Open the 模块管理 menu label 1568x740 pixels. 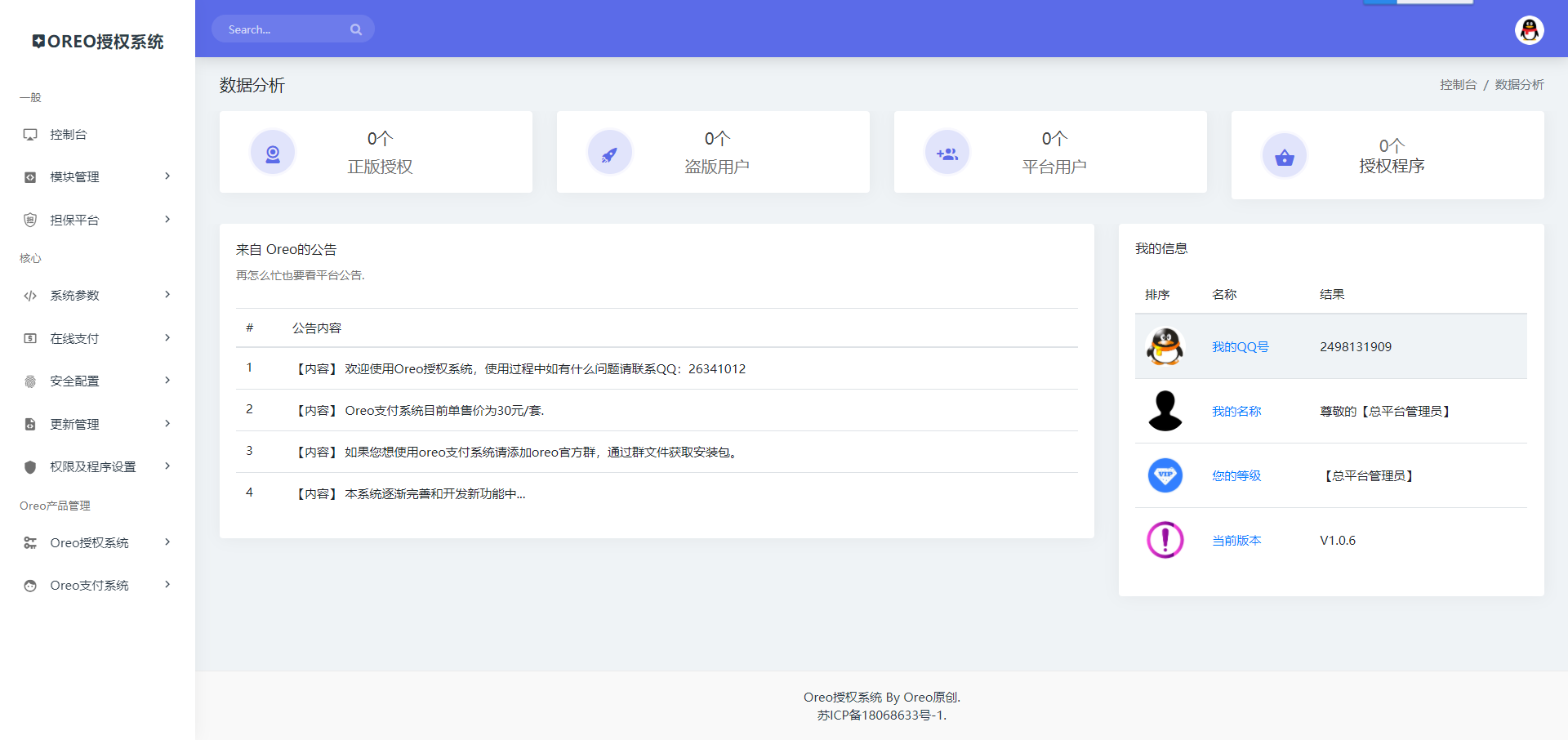74,177
